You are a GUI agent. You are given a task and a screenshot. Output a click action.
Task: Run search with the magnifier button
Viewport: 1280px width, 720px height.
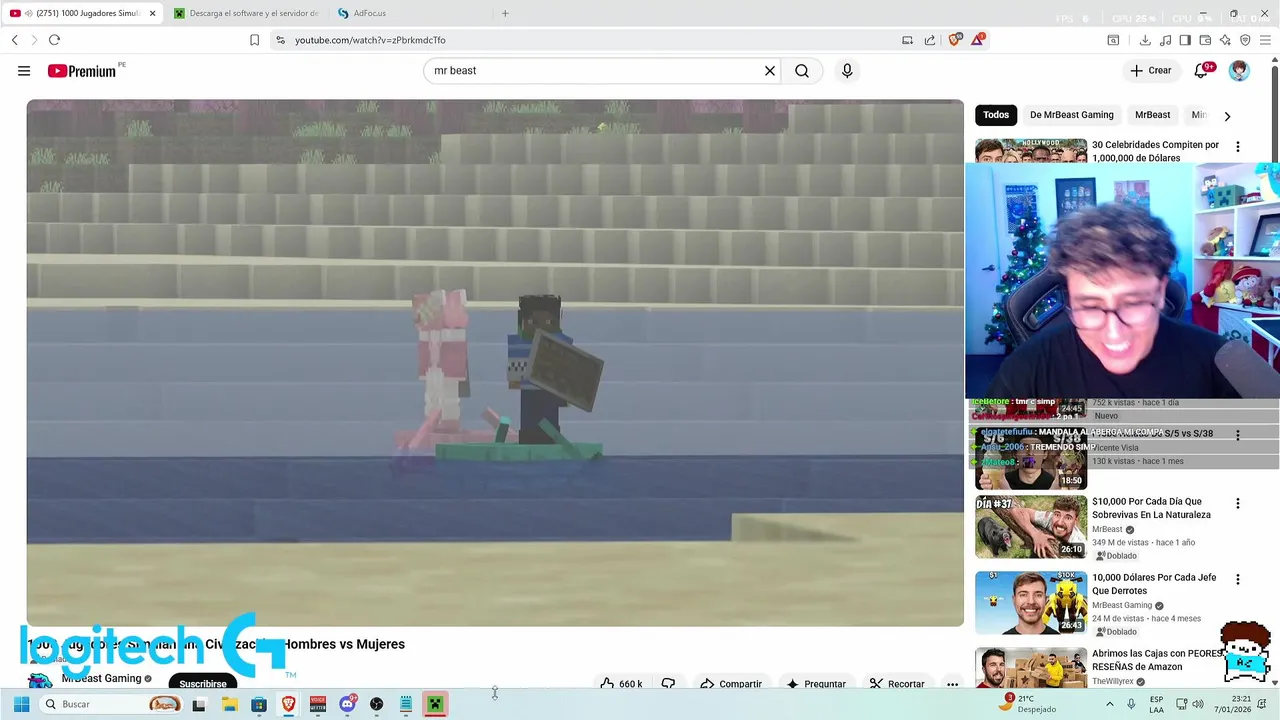click(x=802, y=71)
